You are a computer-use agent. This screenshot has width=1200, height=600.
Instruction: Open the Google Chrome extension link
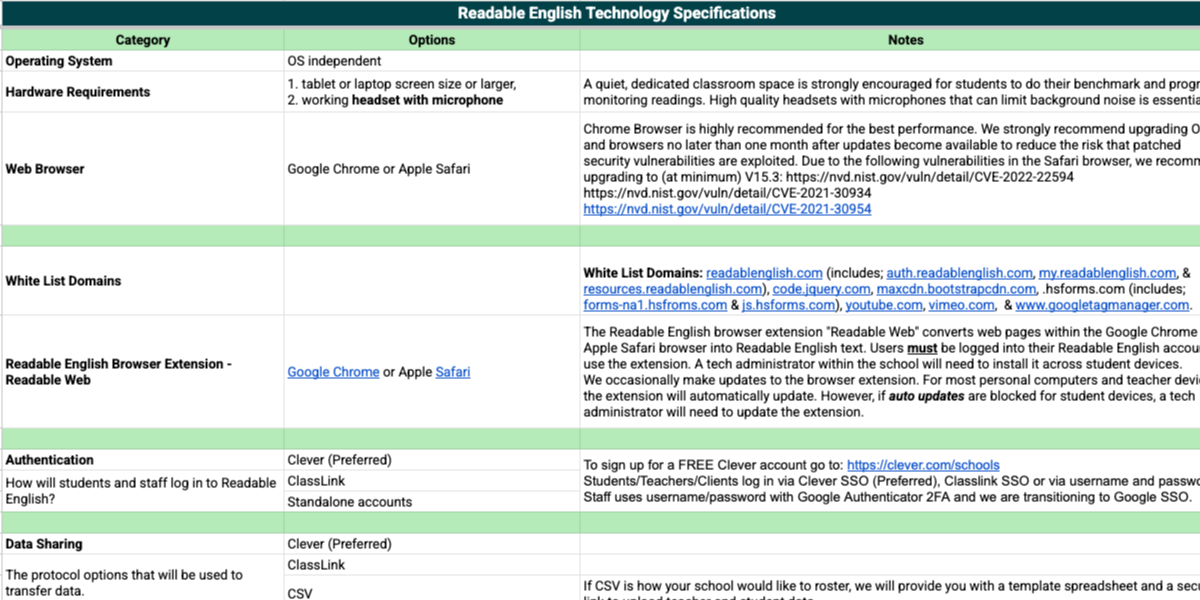333,372
